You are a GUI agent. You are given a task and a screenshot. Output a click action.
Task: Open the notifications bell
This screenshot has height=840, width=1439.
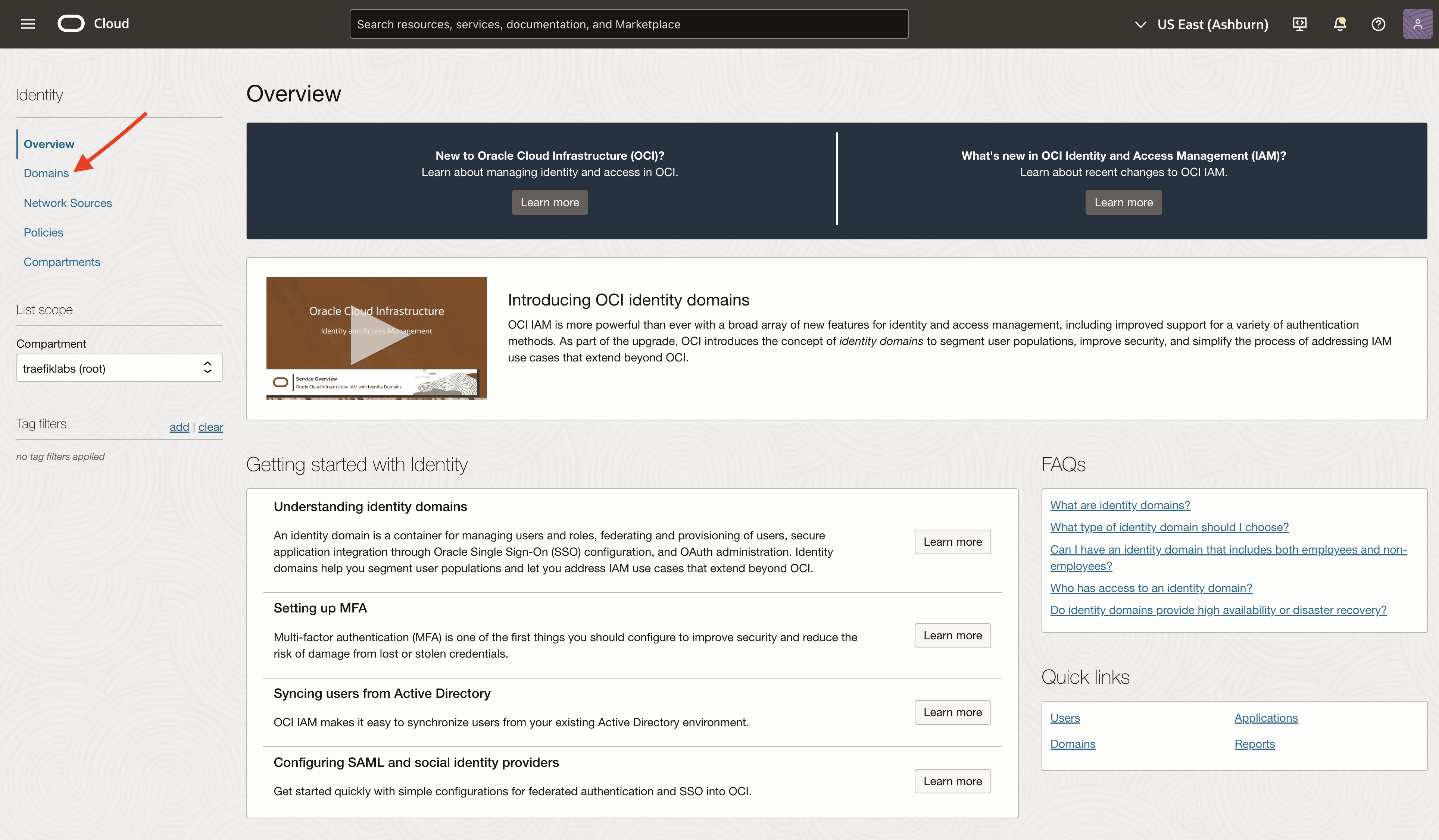1339,24
